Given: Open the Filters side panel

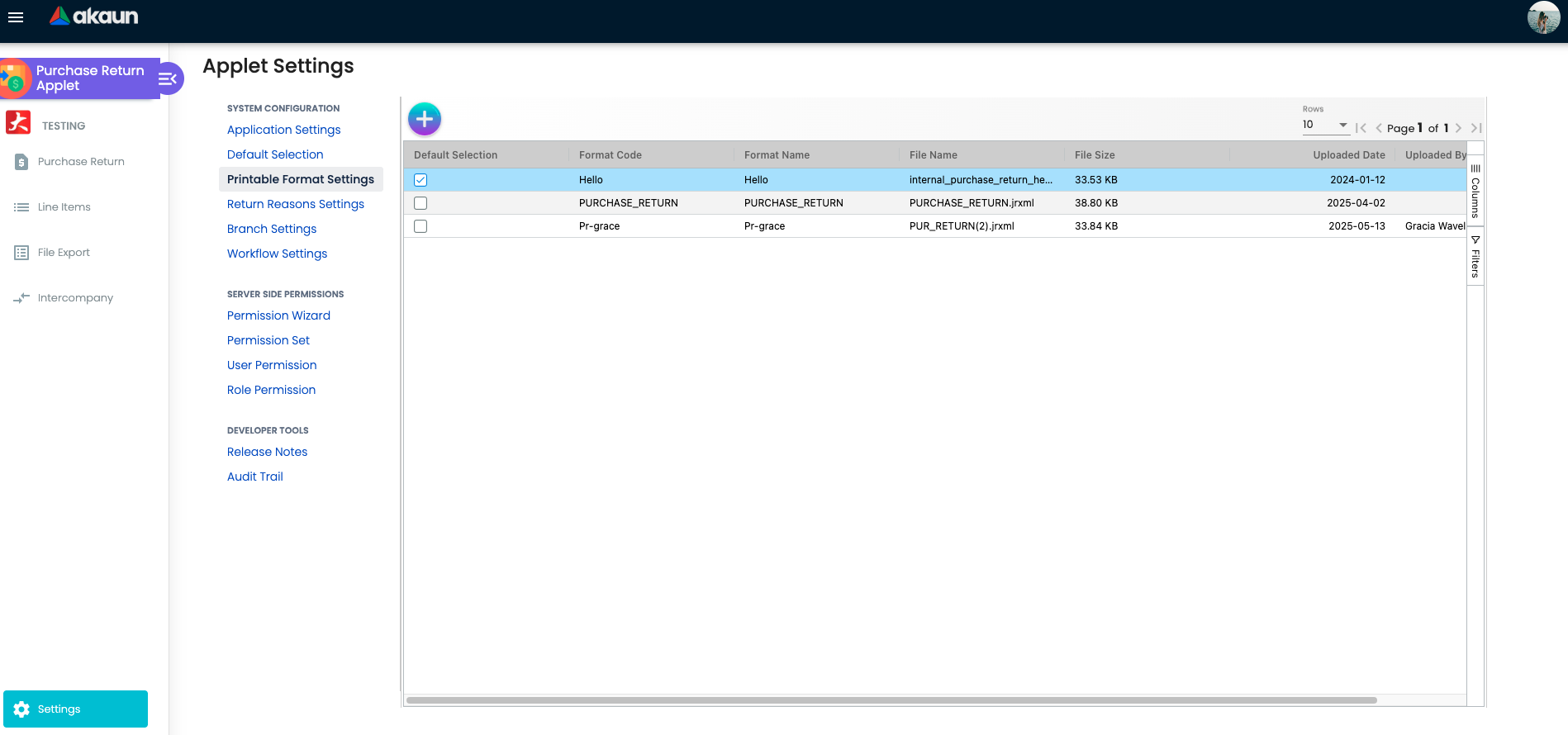Looking at the screenshot, I should pyautogui.click(x=1475, y=256).
